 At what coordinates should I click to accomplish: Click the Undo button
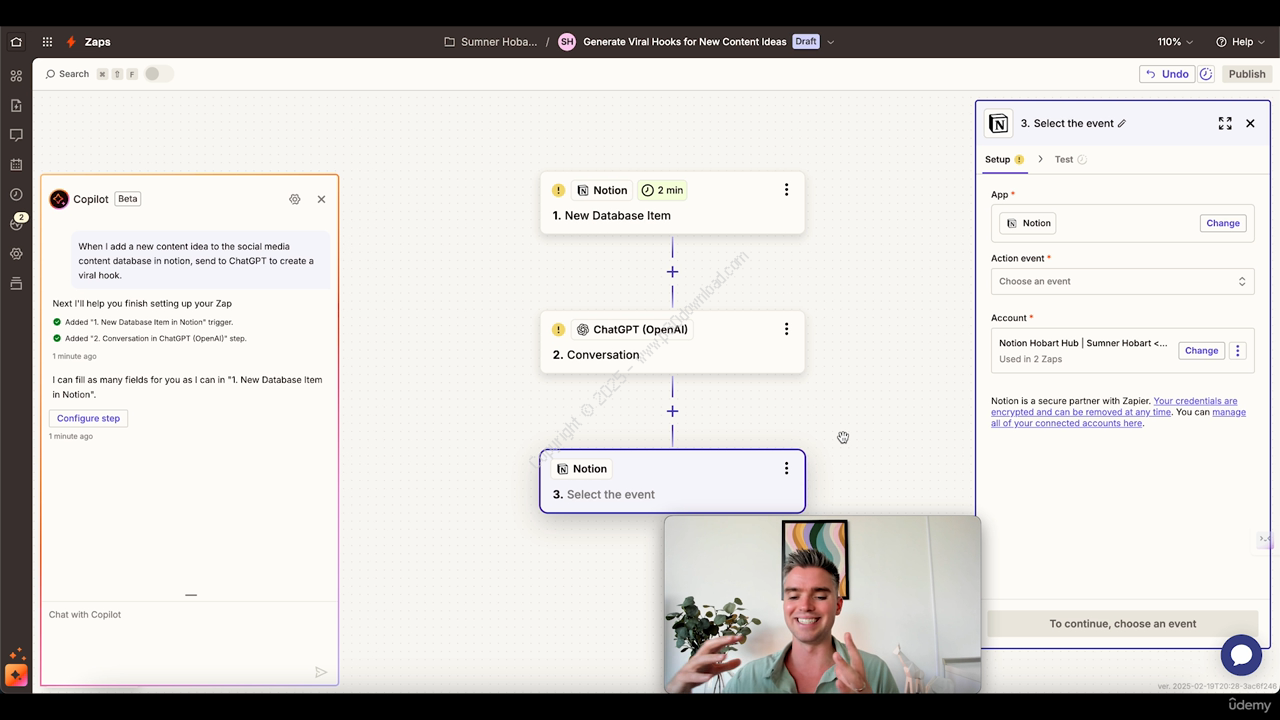(x=1167, y=74)
